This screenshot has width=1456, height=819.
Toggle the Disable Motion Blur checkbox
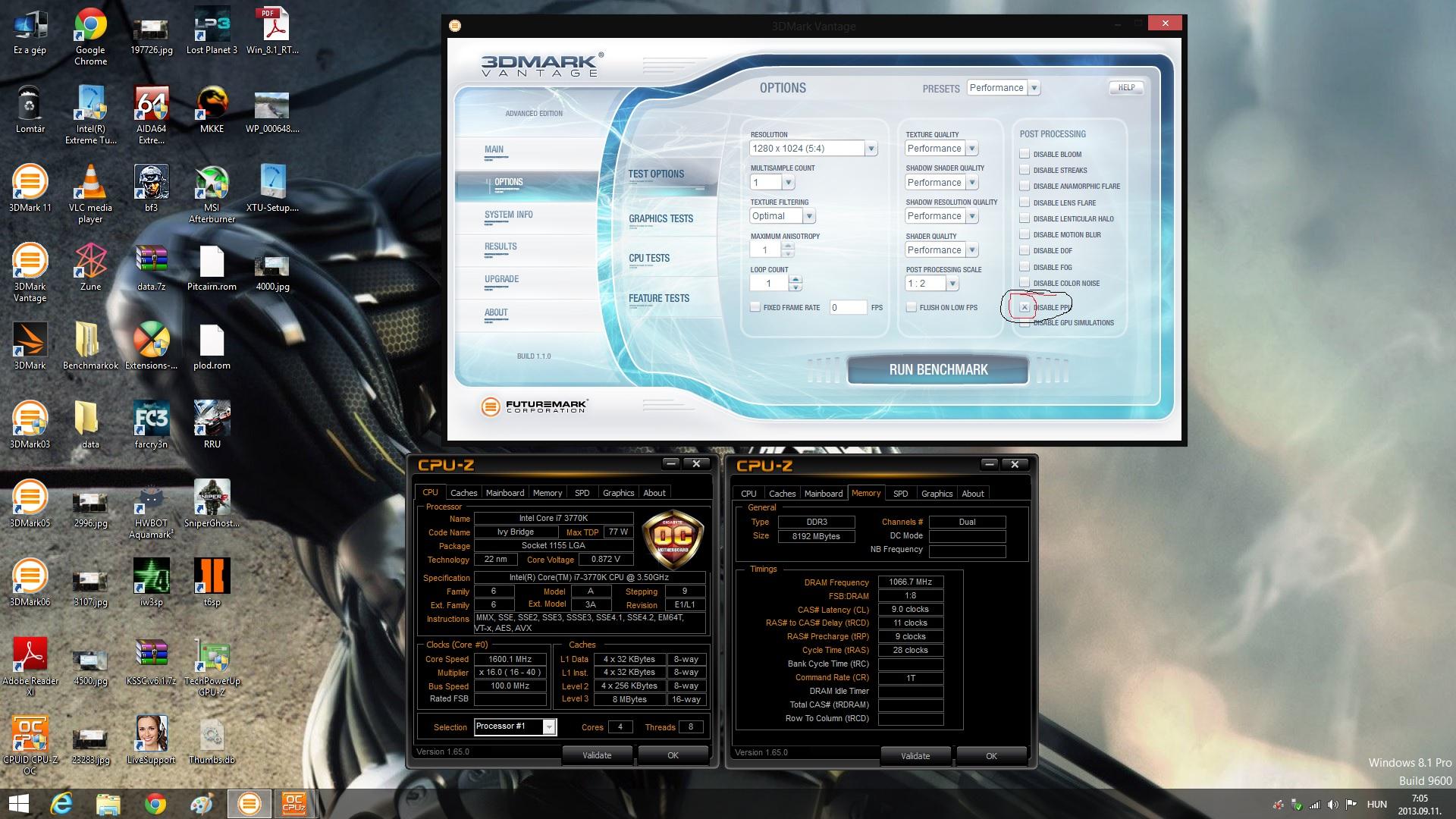(1025, 234)
